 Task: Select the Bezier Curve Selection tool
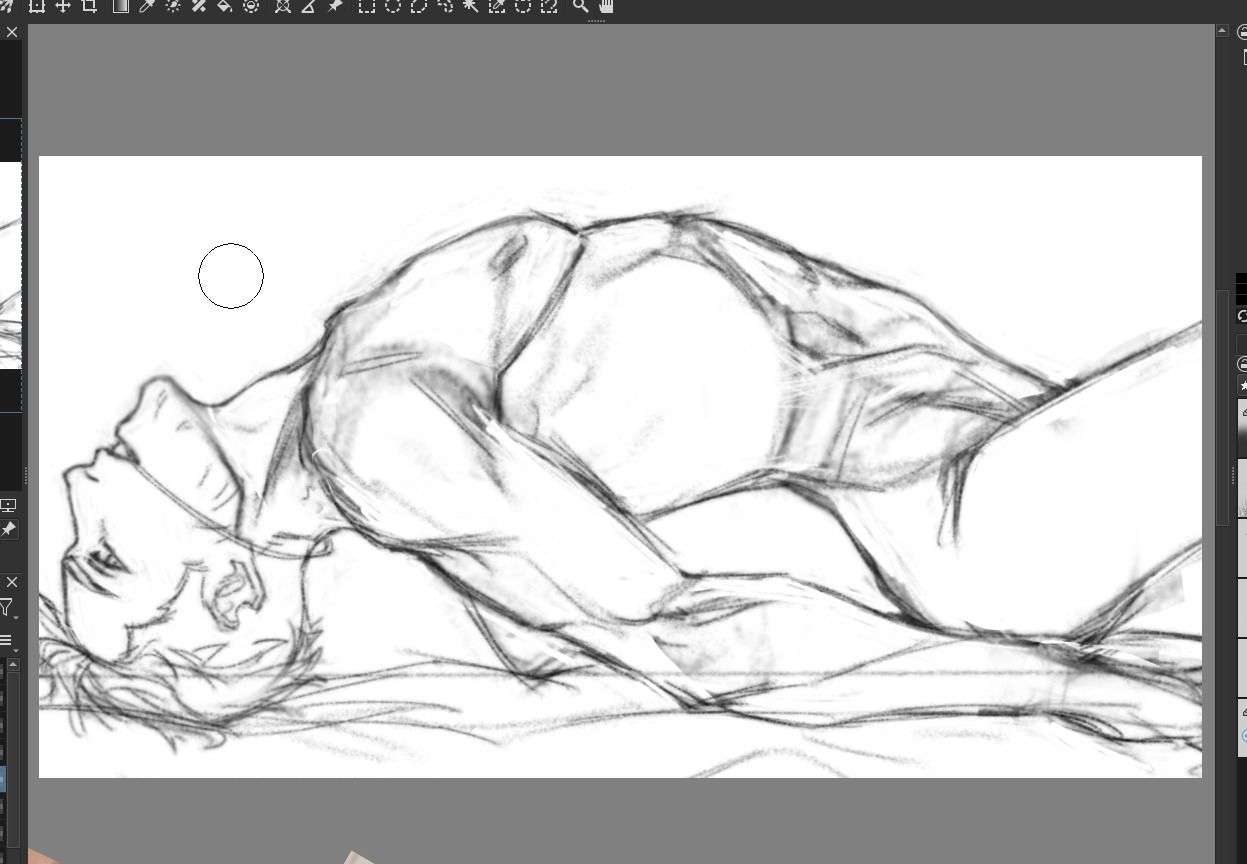[522, 6]
